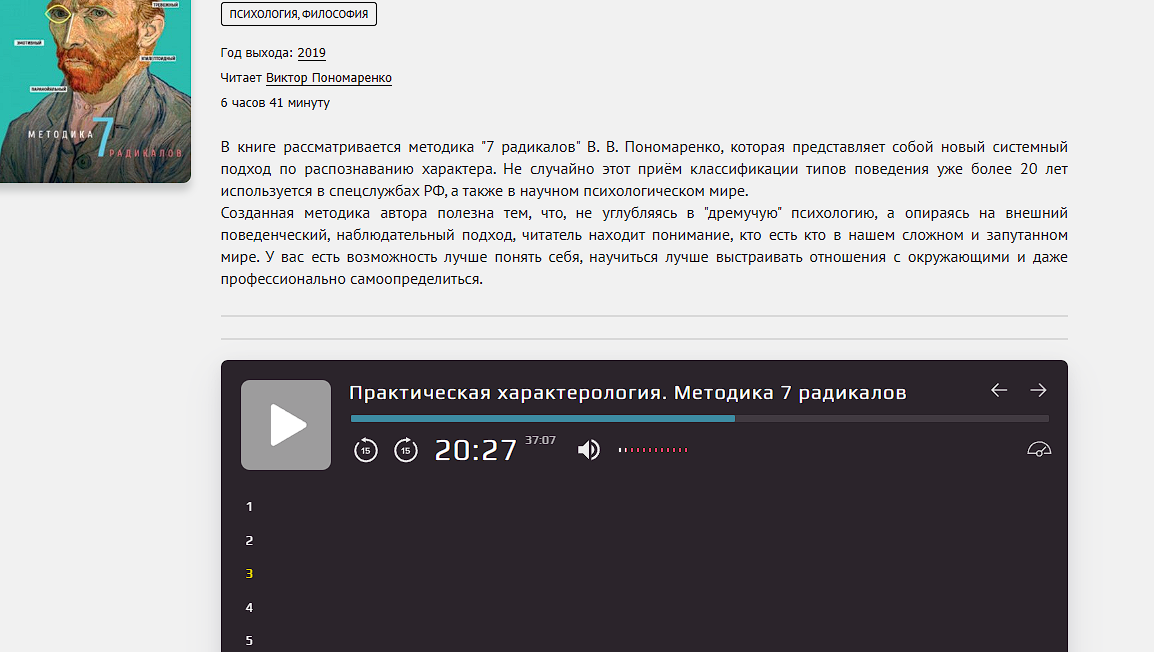Select track 2 in the playlist
This screenshot has width=1154, height=652.
coord(250,541)
